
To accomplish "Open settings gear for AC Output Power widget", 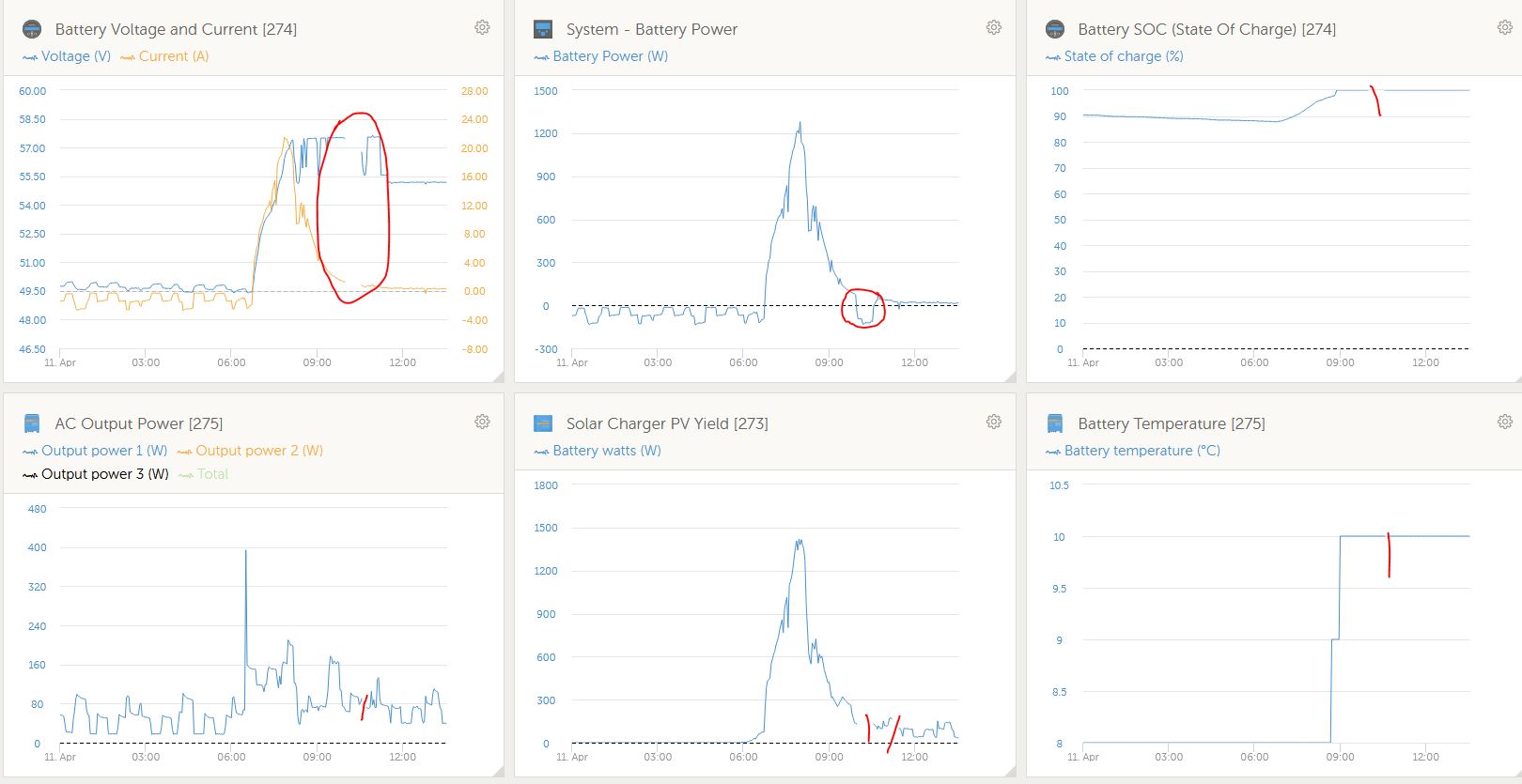I will (x=482, y=423).
